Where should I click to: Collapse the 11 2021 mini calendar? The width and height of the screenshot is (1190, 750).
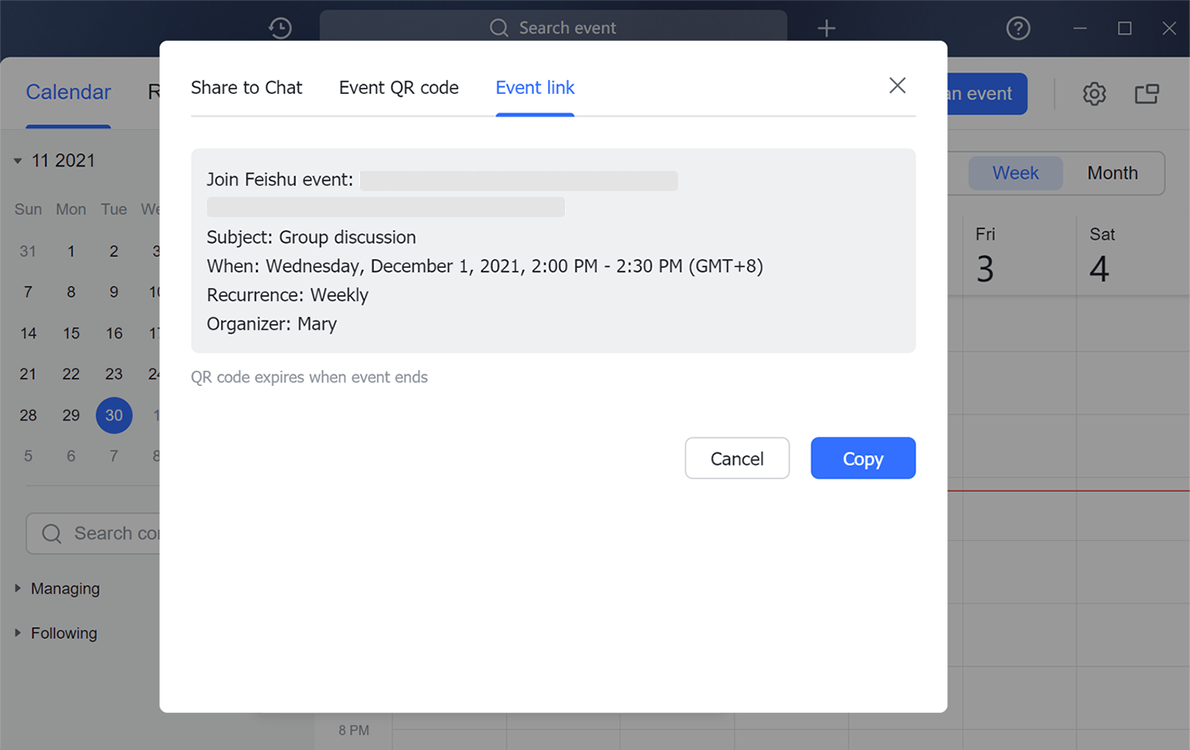pos(16,160)
